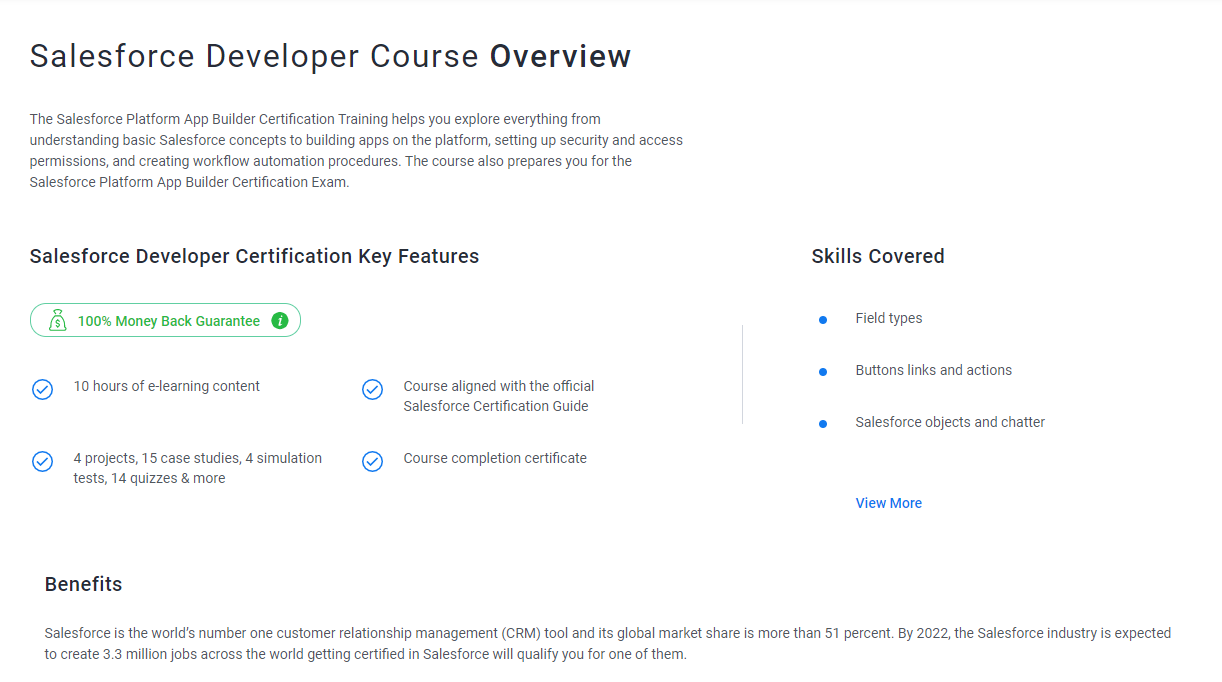Image resolution: width=1222 pixels, height=682 pixels.
Task: Click the 100% Money Back Guarantee badge
Action: (x=165, y=320)
